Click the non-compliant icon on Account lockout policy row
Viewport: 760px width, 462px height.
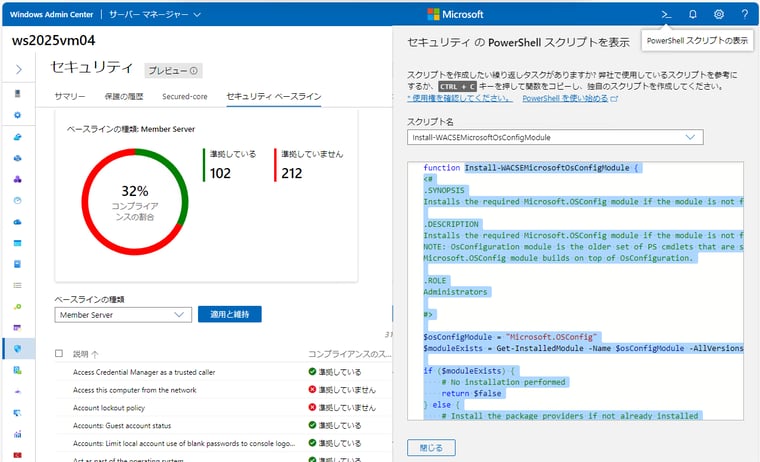click(x=312, y=407)
